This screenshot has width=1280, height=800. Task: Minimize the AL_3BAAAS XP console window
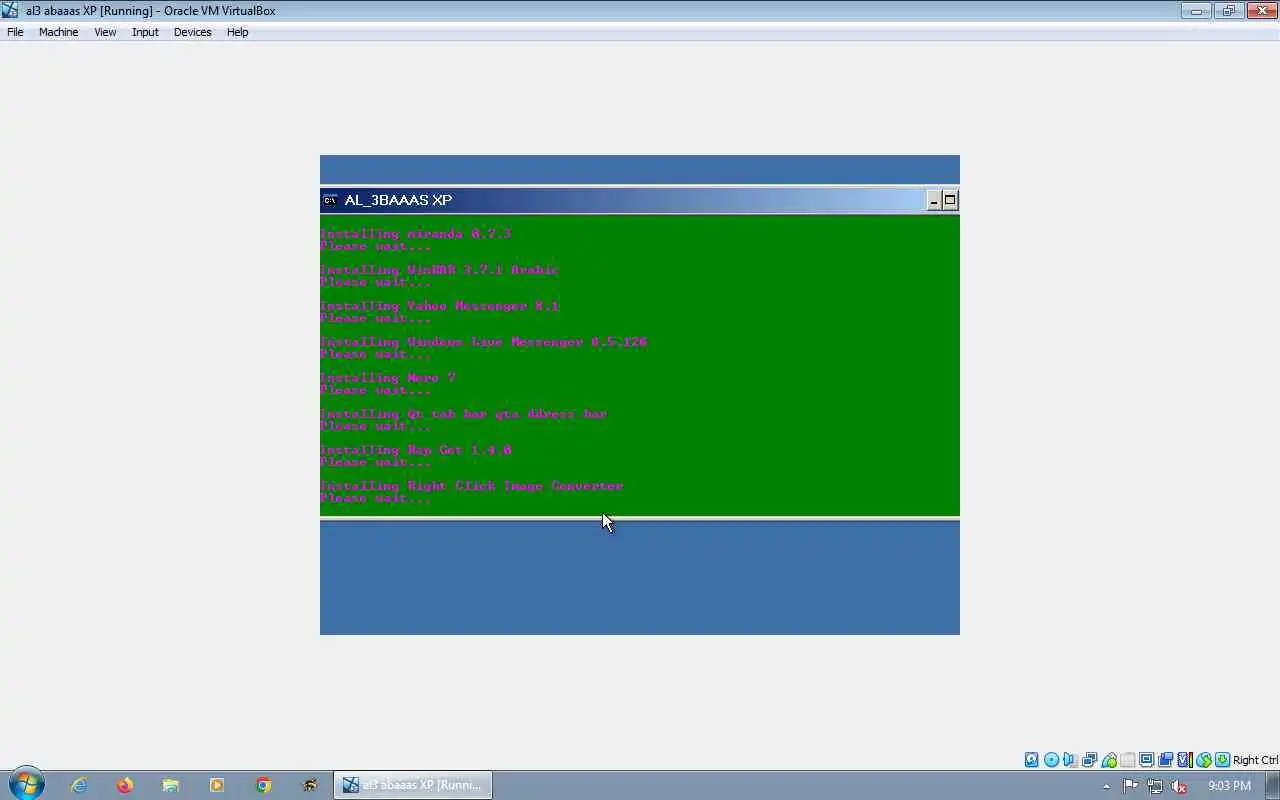(934, 200)
